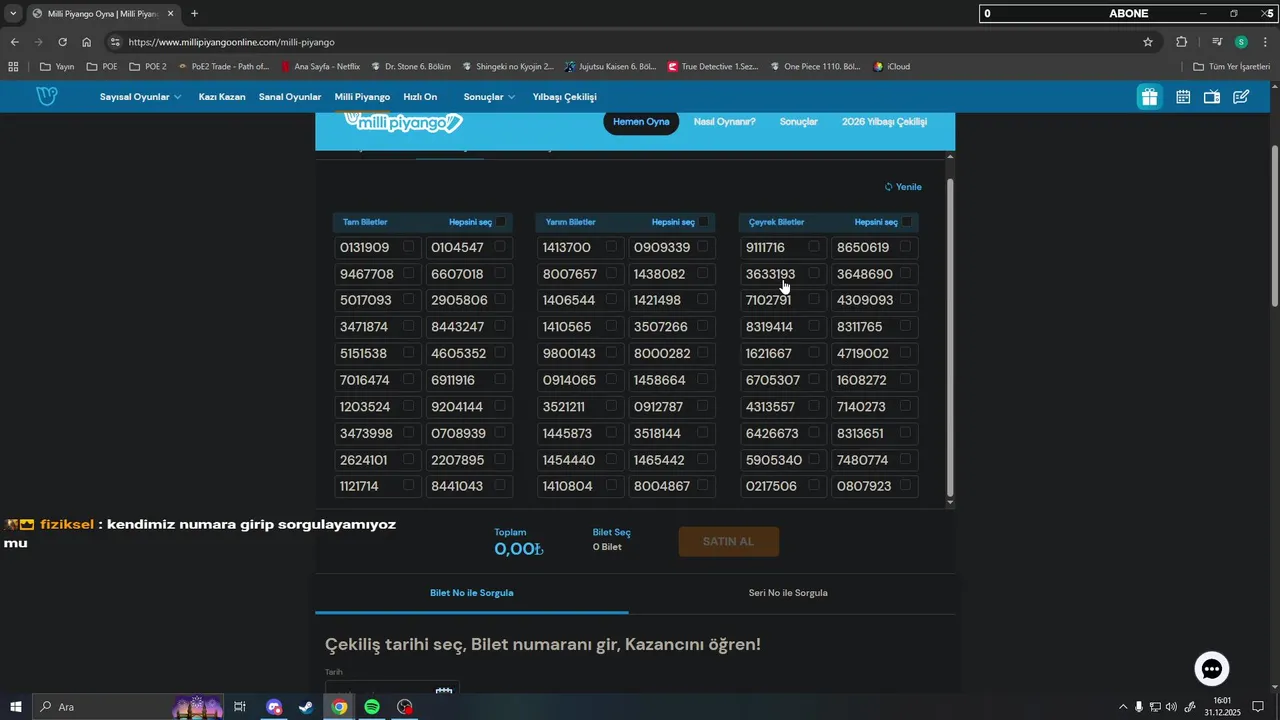Select ticket 0909339 checkbox
The image size is (1280, 720).
tap(703, 247)
